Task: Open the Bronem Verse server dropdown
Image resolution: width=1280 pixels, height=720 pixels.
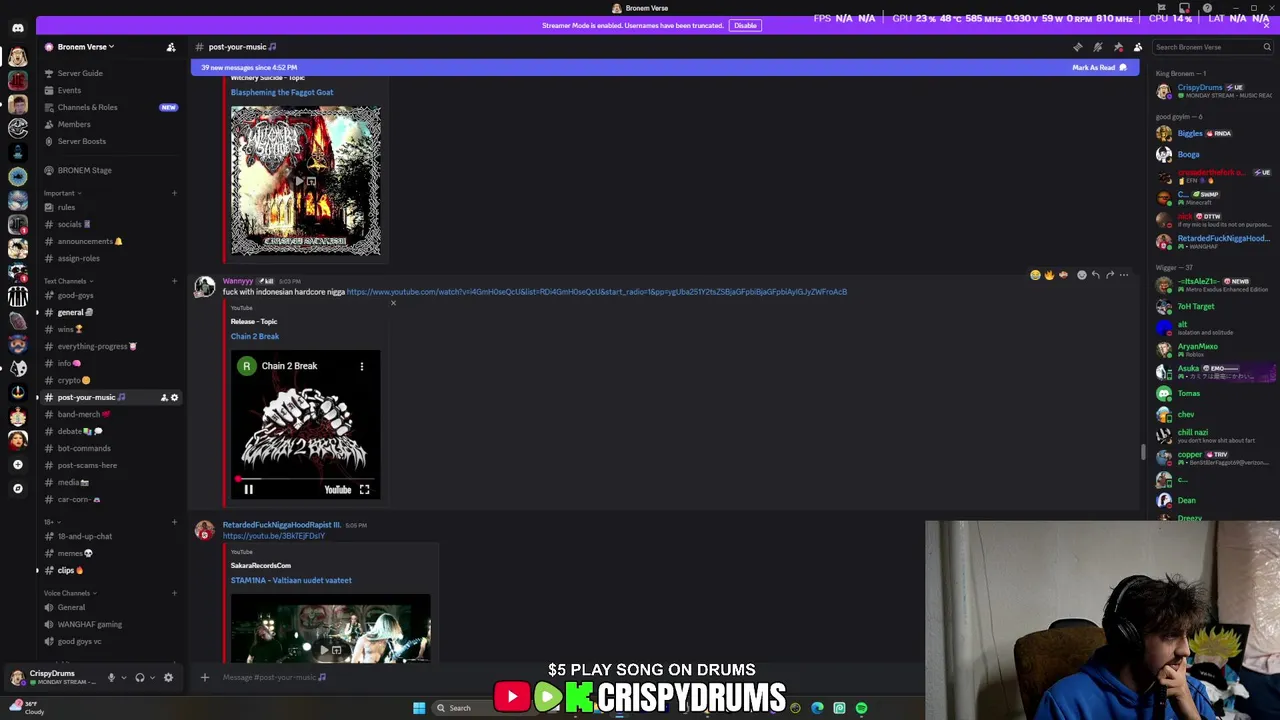Action: click(86, 47)
